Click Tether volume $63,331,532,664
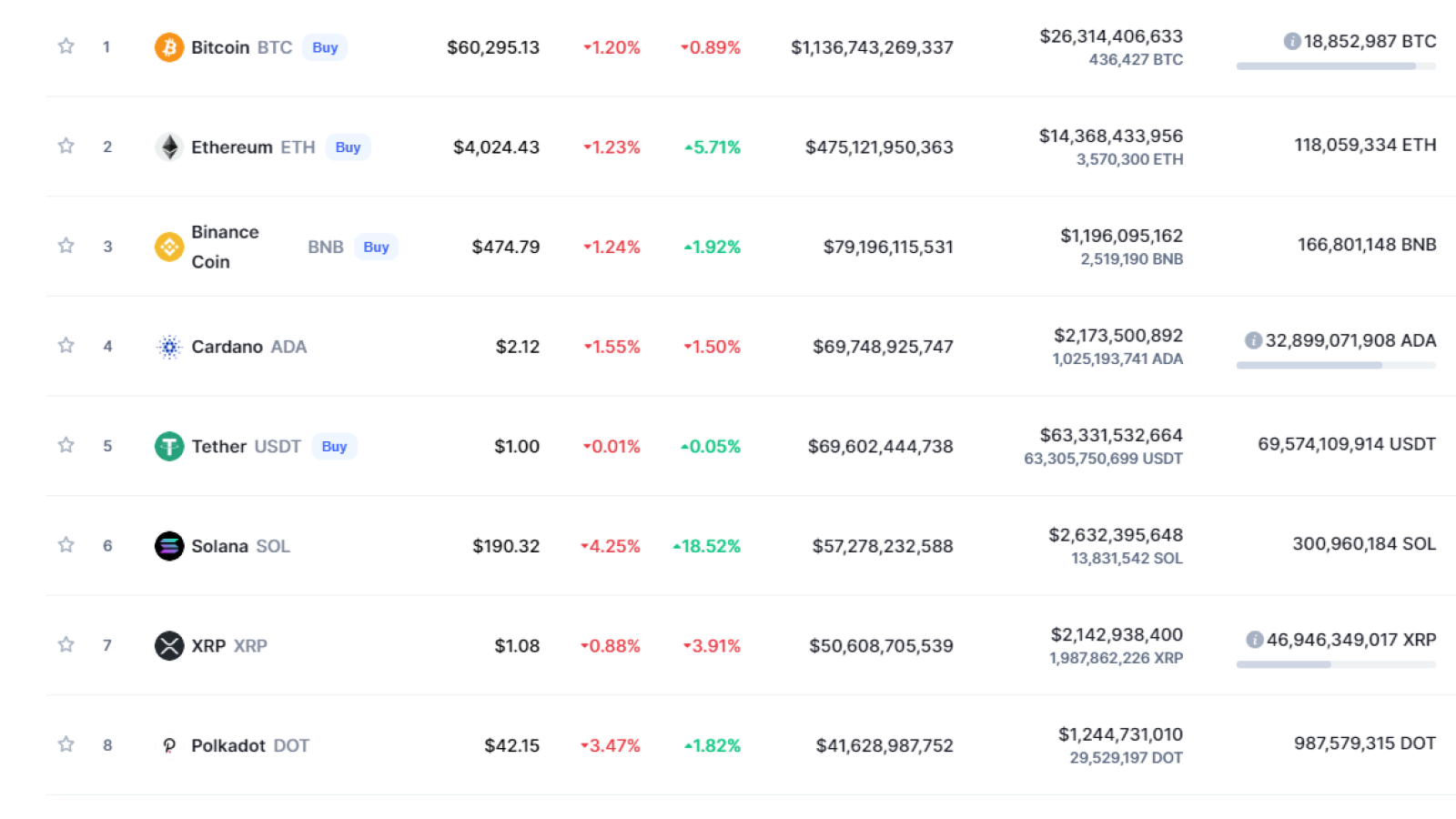The width and height of the screenshot is (1456, 819). pyautogui.click(x=1111, y=435)
